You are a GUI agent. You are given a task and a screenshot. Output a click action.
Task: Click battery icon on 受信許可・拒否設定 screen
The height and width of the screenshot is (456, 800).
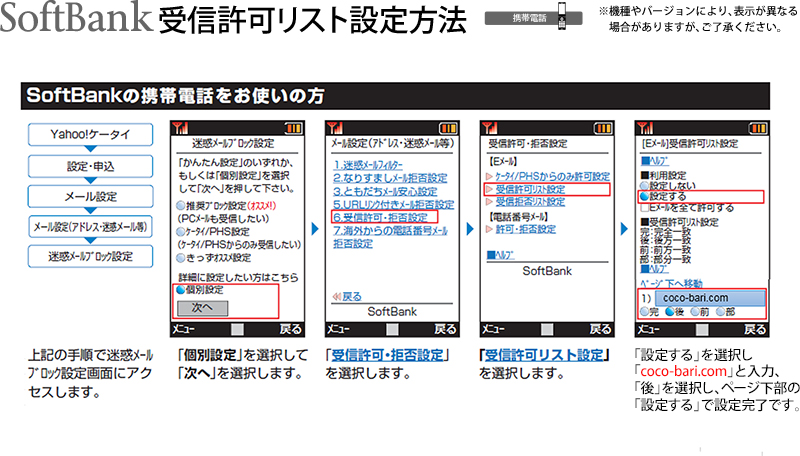(x=604, y=128)
